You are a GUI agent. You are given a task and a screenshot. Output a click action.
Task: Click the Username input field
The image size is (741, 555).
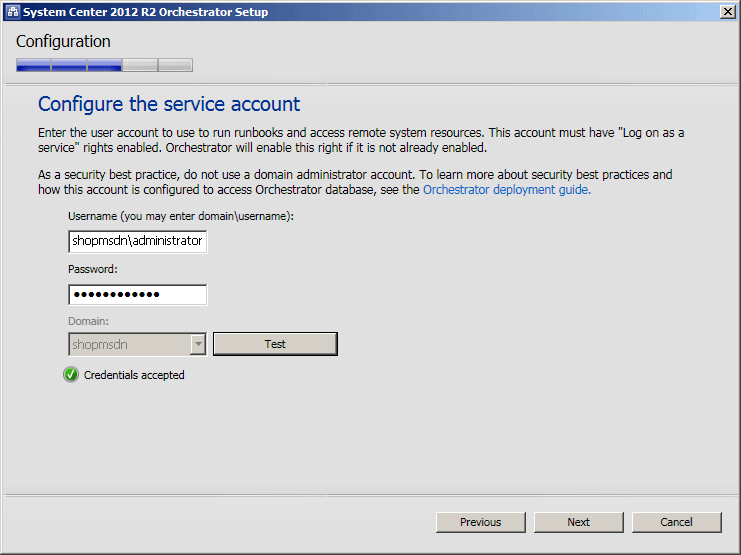(x=137, y=241)
